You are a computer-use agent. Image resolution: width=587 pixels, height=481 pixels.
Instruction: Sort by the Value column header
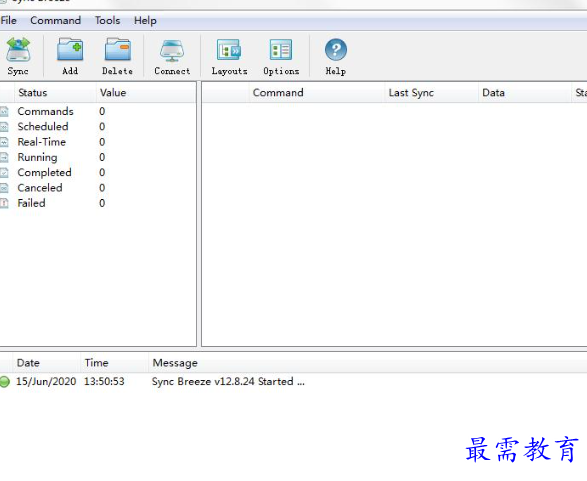click(146, 92)
